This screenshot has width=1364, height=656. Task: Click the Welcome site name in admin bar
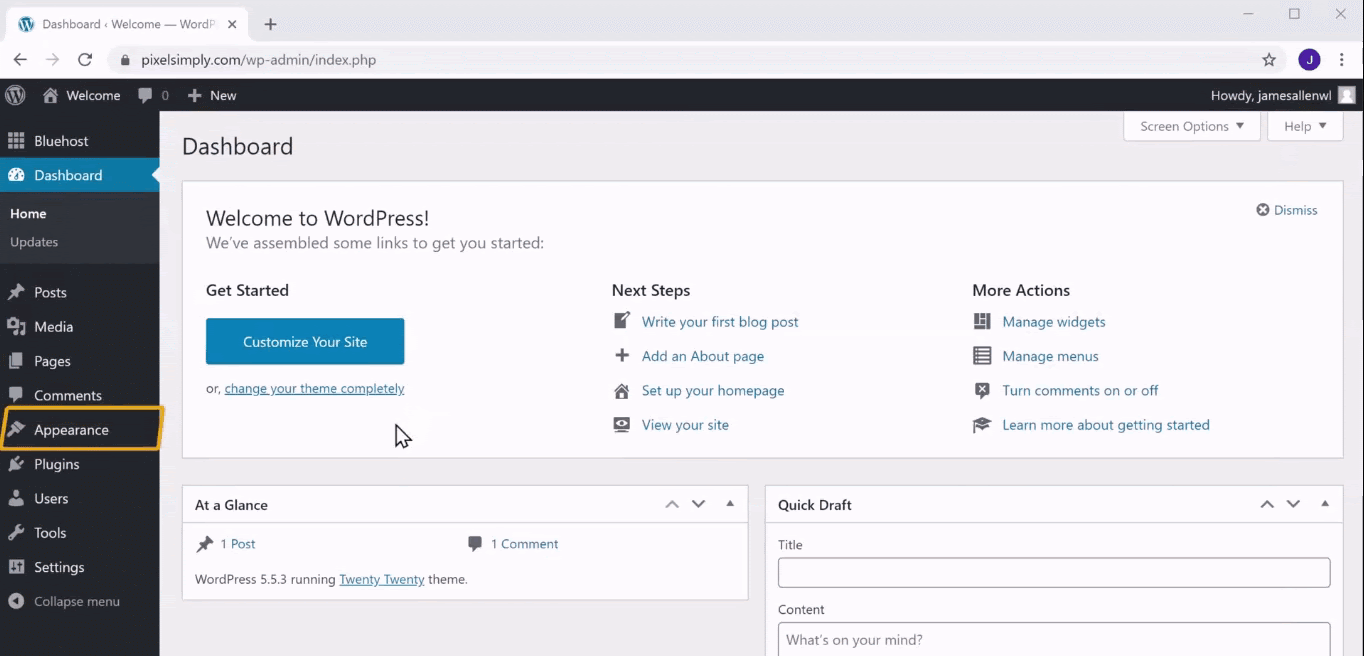93,95
